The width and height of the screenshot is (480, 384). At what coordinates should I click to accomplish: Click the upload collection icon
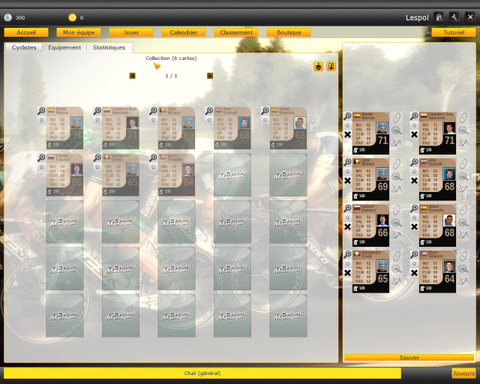point(331,66)
